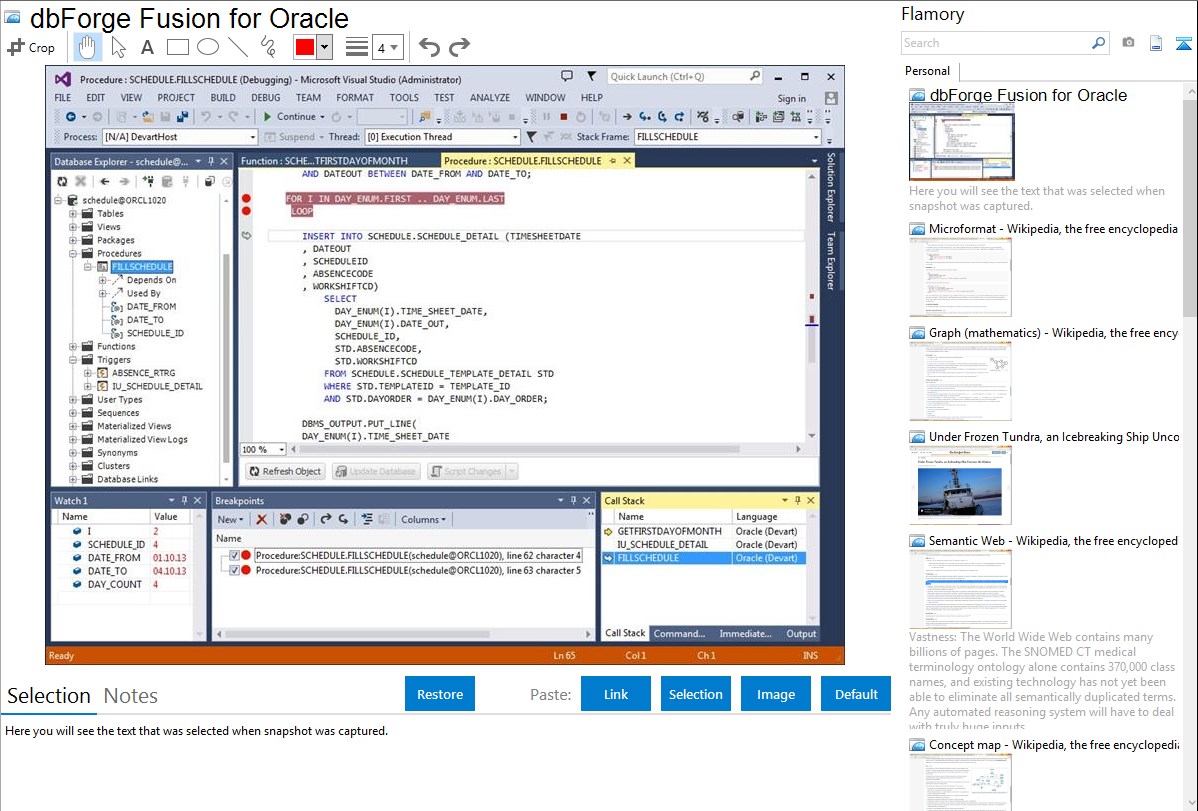The image size is (1198, 811).
Task: Click the Refresh Object button
Action: pos(285,472)
